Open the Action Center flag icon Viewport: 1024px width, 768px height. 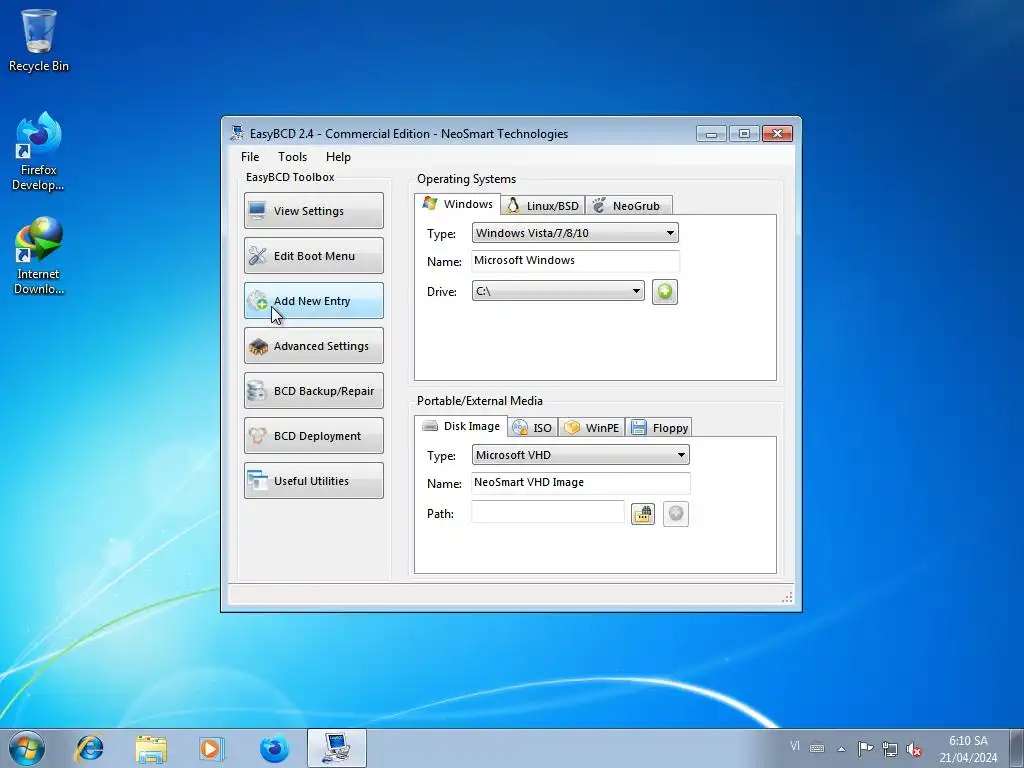point(865,748)
